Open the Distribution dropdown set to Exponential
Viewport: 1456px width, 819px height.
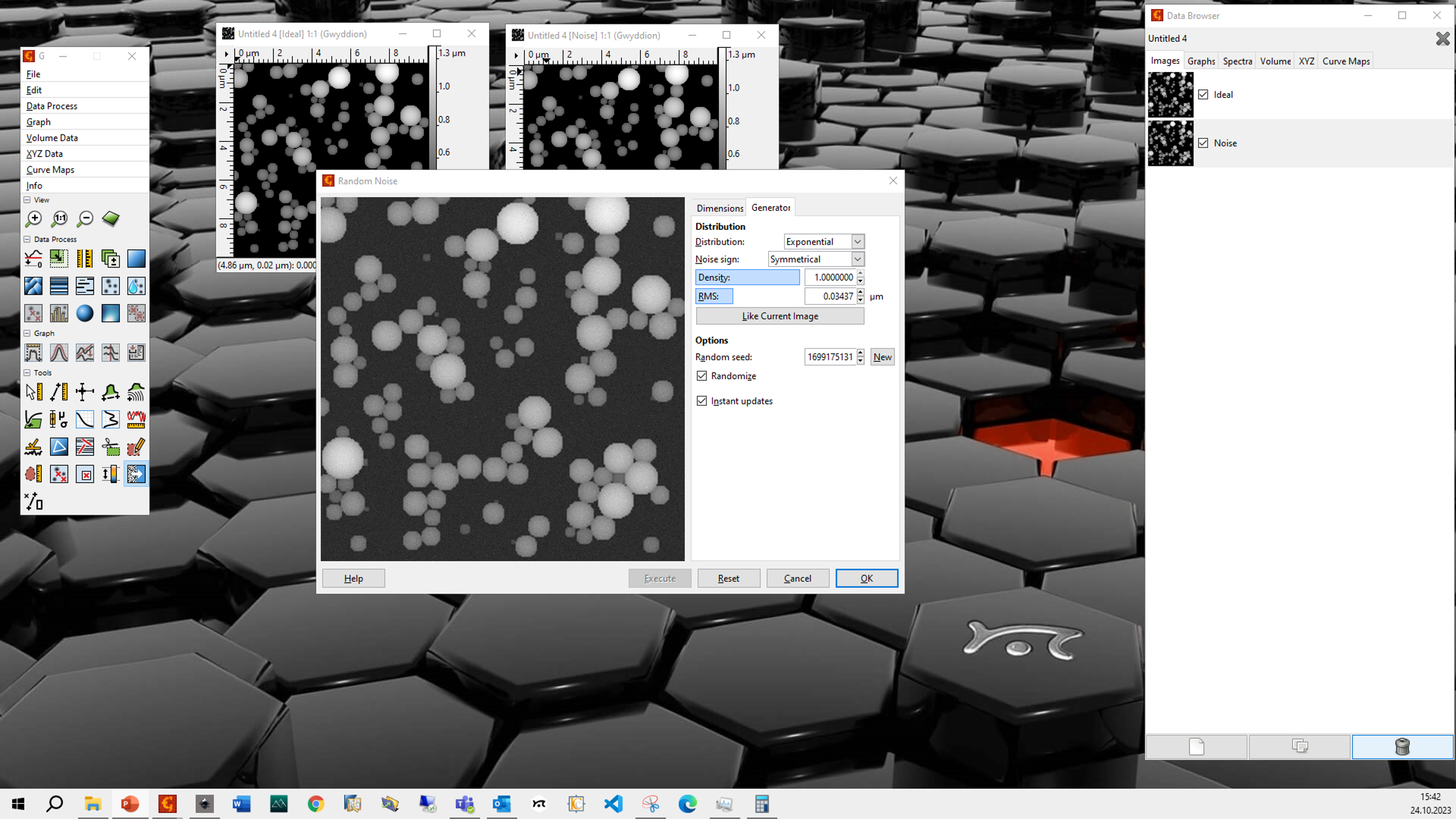pyautogui.click(x=824, y=242)
